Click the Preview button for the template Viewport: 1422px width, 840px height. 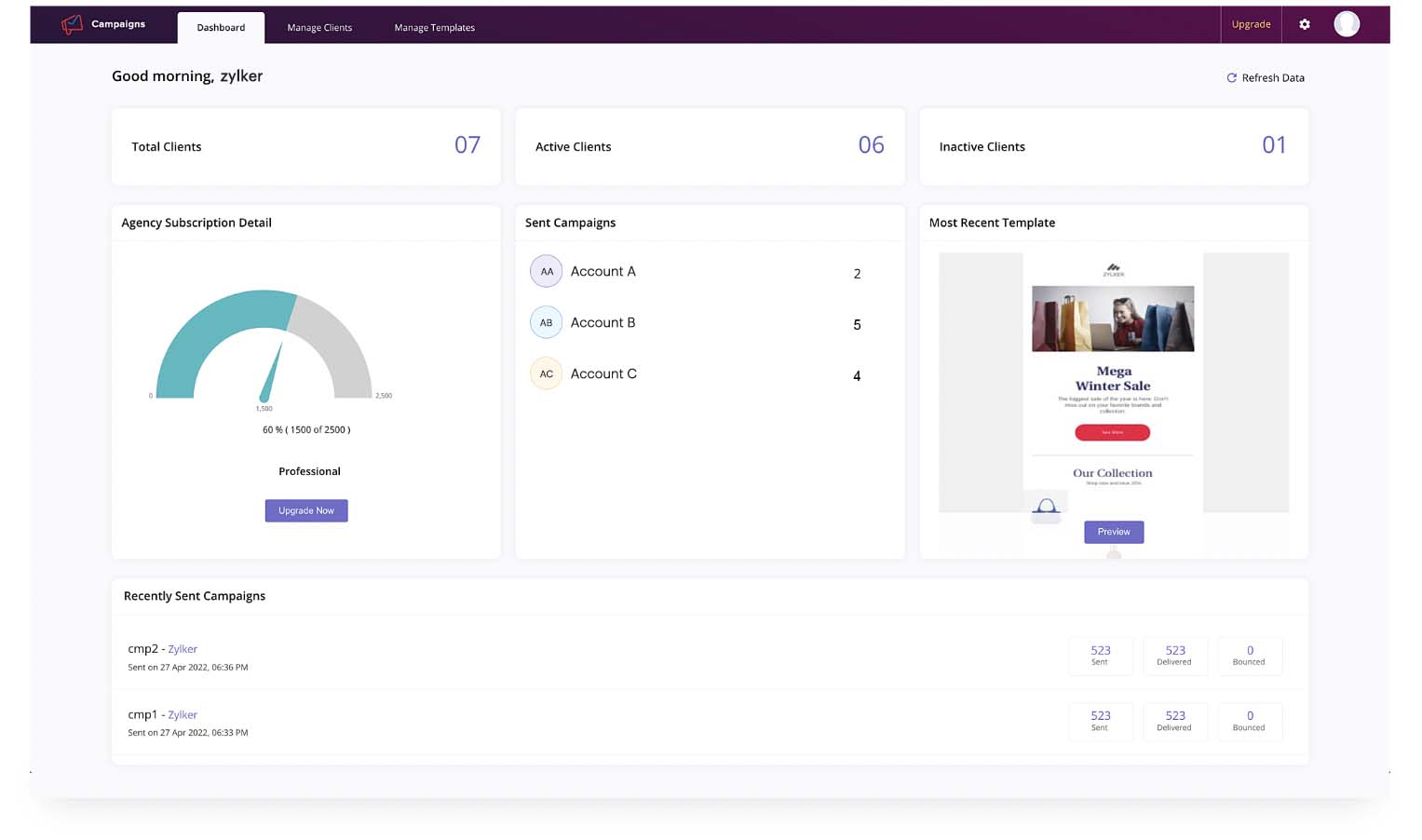click(x=1113, y=532)
